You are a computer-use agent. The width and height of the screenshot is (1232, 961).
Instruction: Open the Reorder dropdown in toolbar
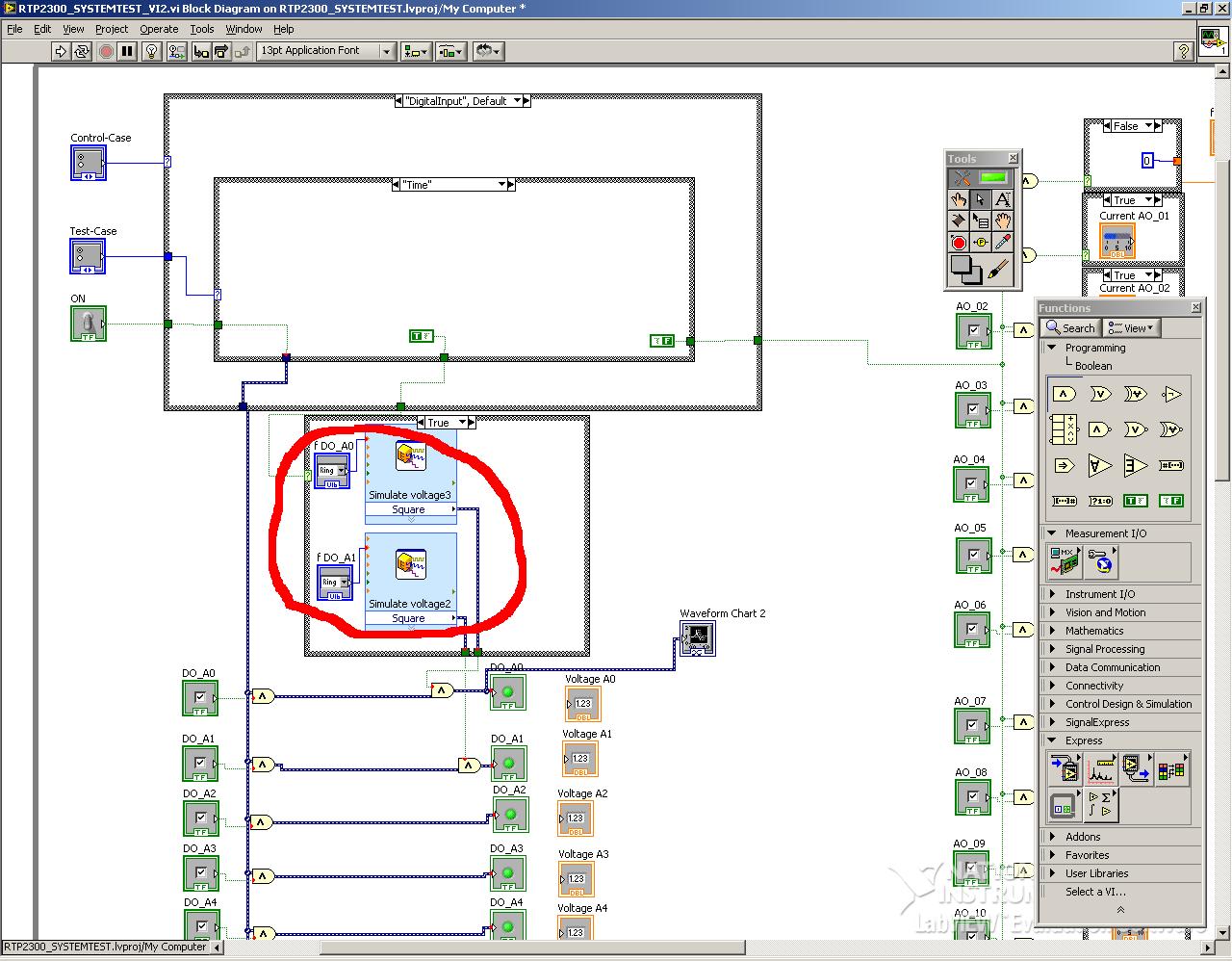click(488, 51)
